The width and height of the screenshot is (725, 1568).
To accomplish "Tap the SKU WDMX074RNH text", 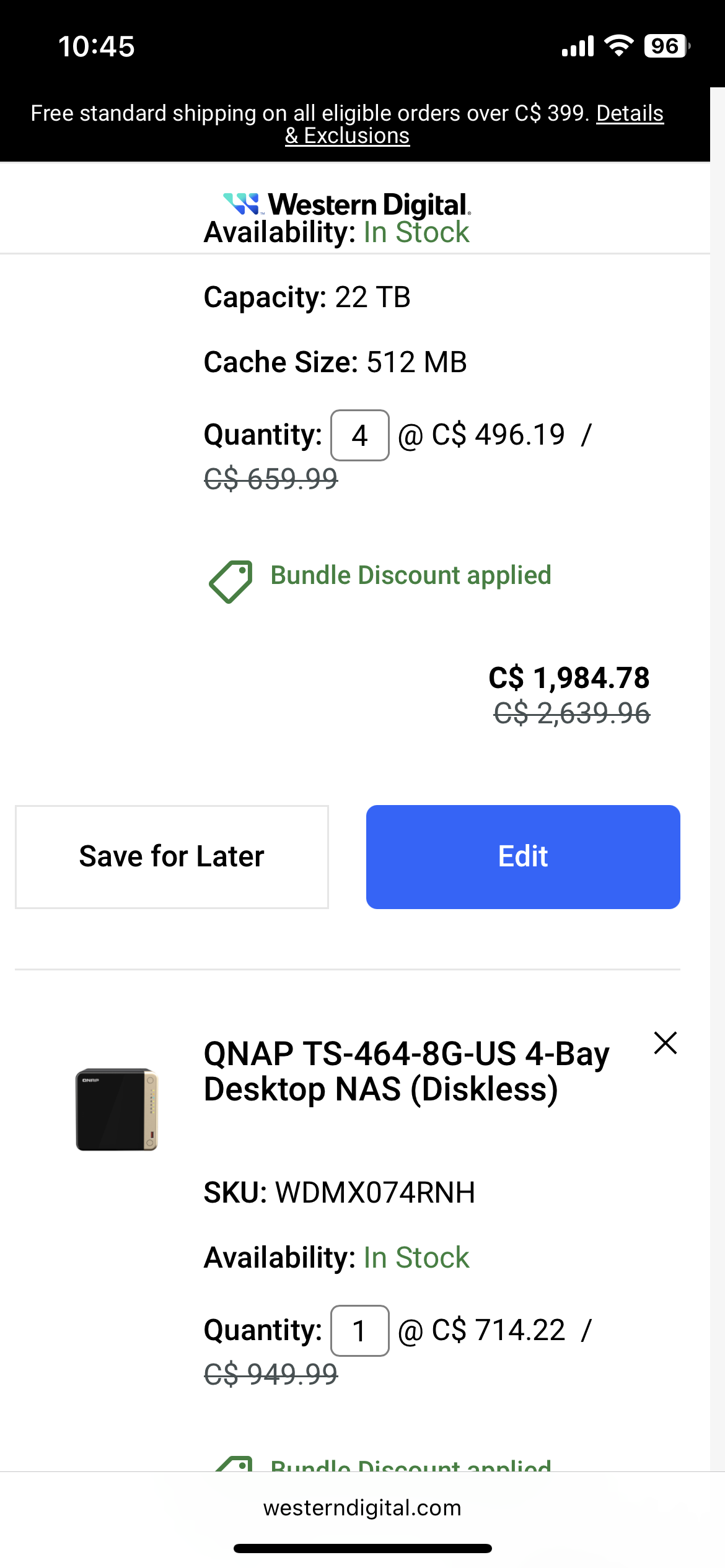I will [340, 1193].
